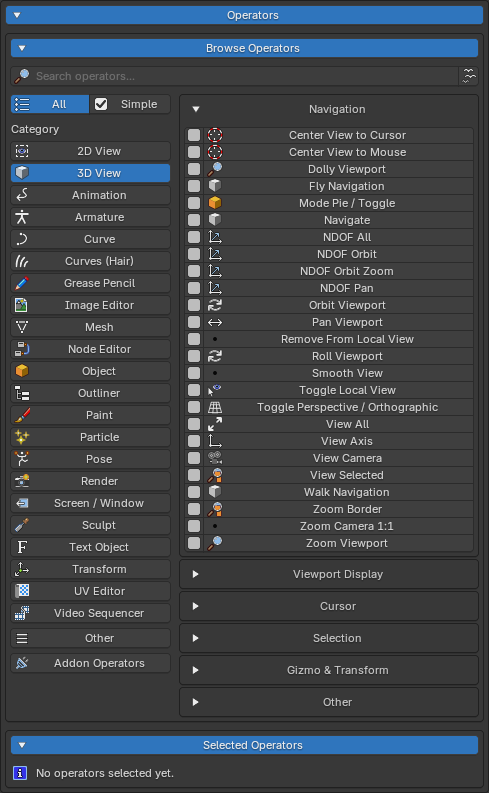The width and height of the screenshot is (489, 793).
Task: Click the Curve category icon
Action: pyautogui.click(x=22, y=239)
